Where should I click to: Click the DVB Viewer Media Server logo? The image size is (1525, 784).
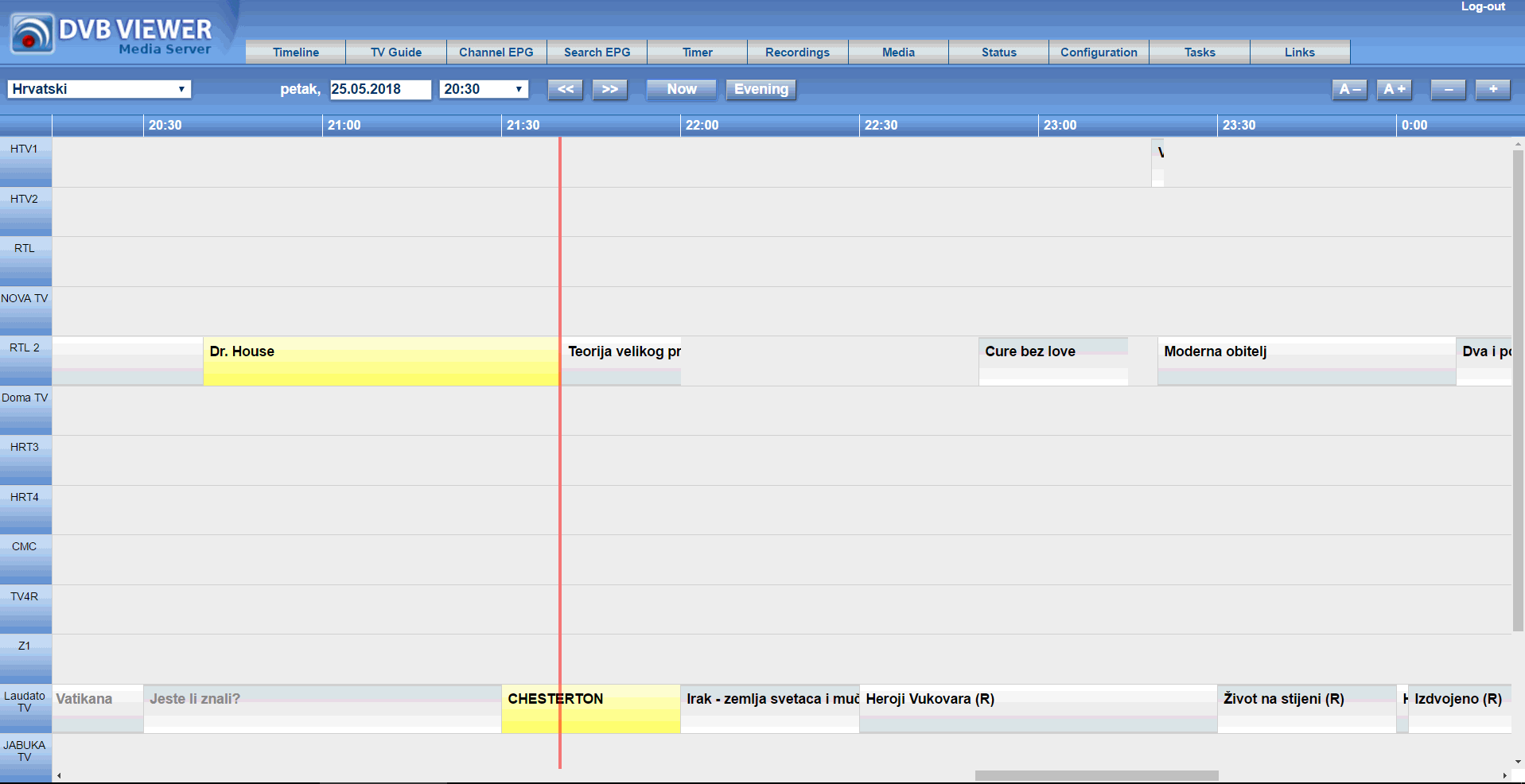(111, 33)
